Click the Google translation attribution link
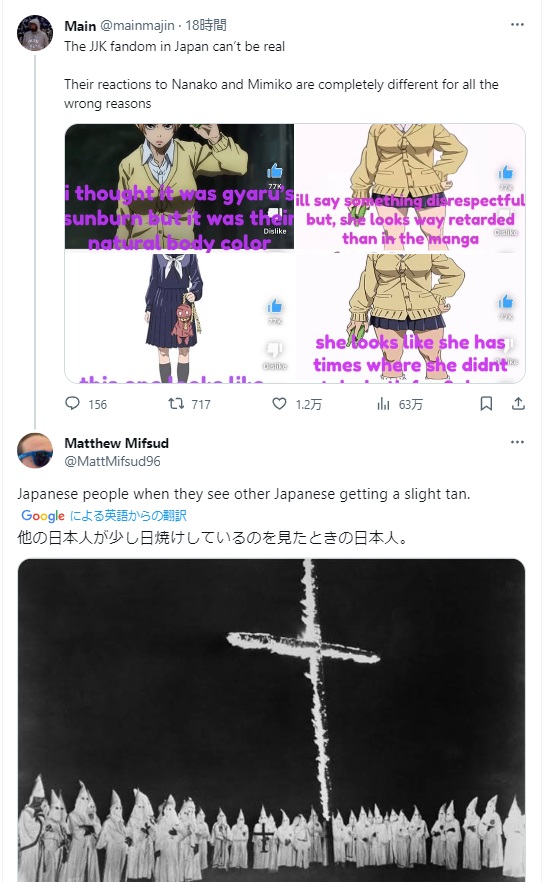The image size is (551, 882). 103,515
